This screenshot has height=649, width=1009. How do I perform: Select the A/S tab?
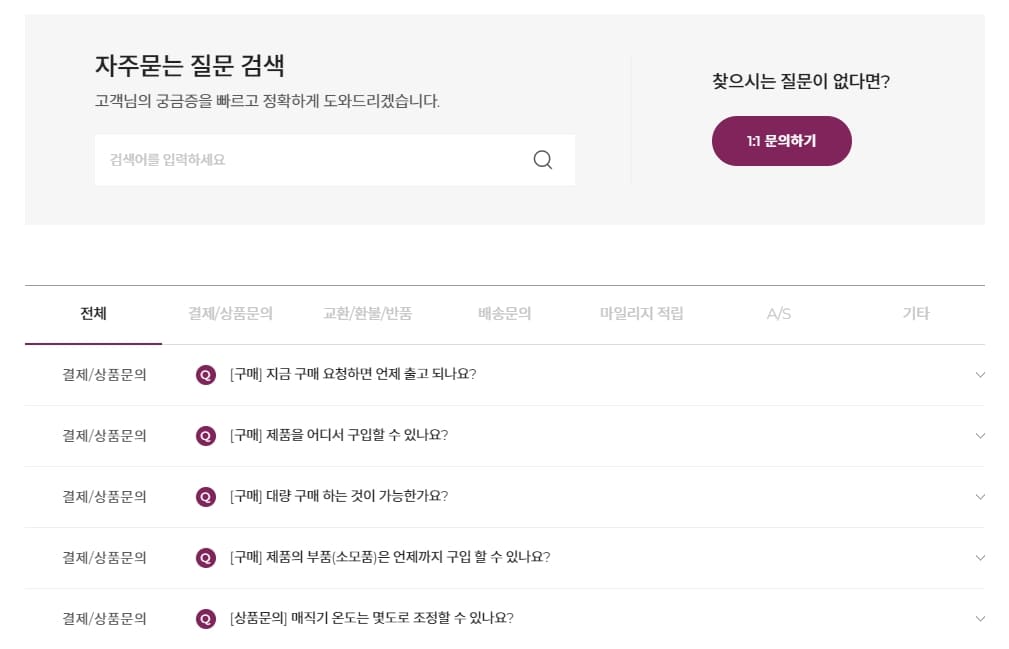(777, 313)
